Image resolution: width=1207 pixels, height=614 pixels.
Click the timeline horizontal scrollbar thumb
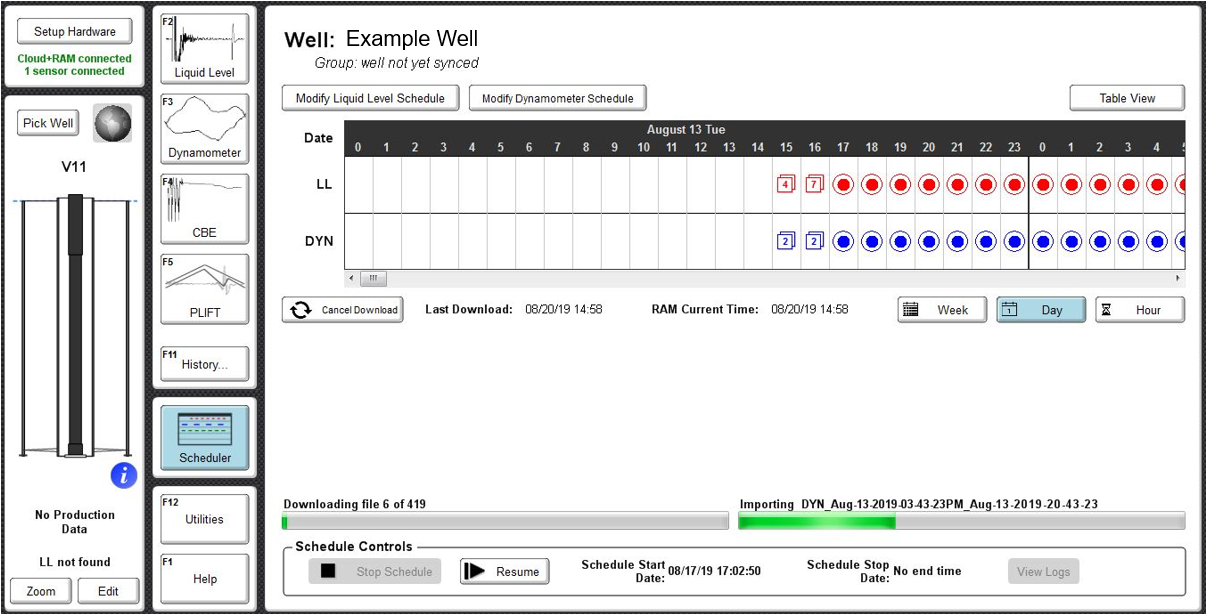click(x=372, y=278)
